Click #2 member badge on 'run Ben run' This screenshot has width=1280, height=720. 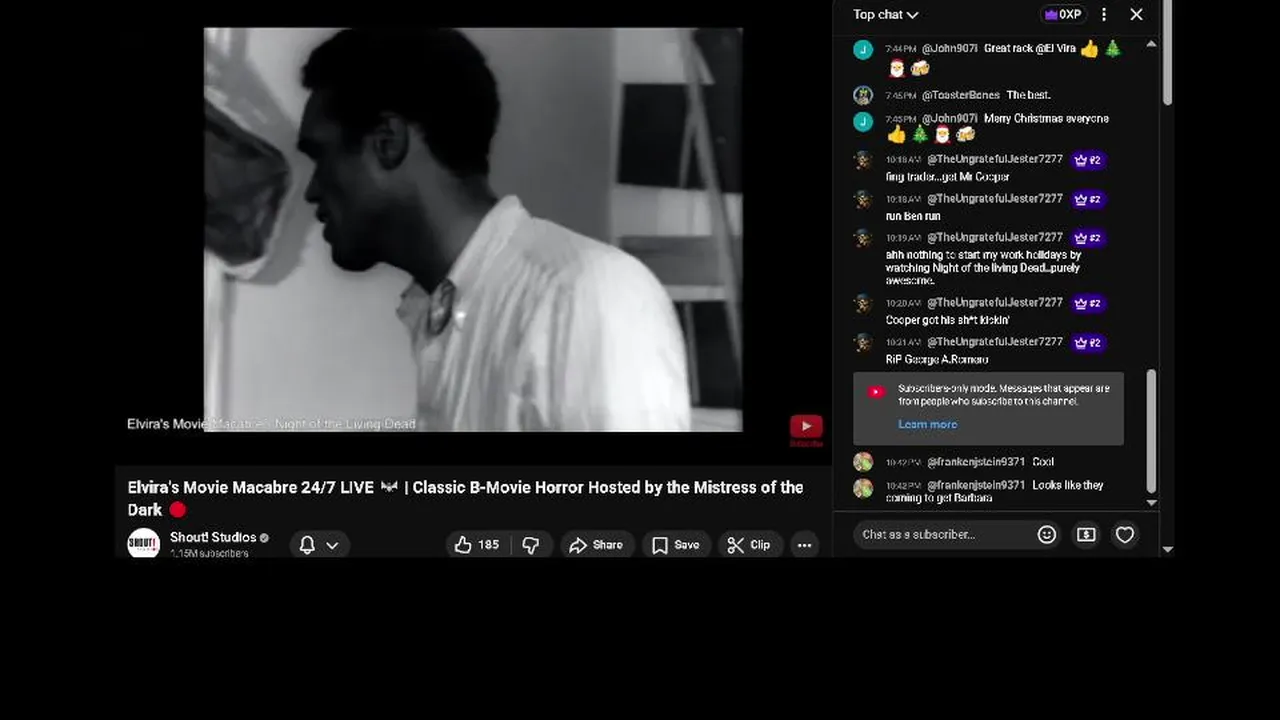click(1088, 199)
